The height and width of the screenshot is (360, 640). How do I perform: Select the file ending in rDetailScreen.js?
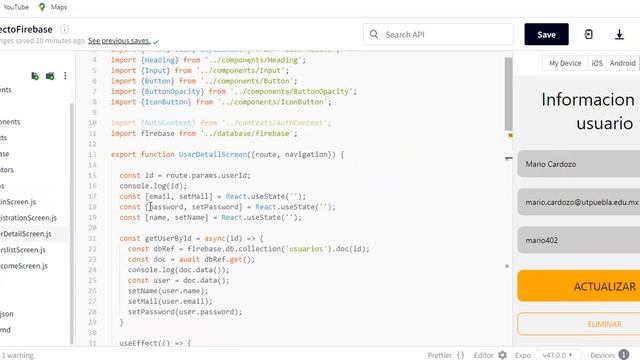[x=26, y=234]
